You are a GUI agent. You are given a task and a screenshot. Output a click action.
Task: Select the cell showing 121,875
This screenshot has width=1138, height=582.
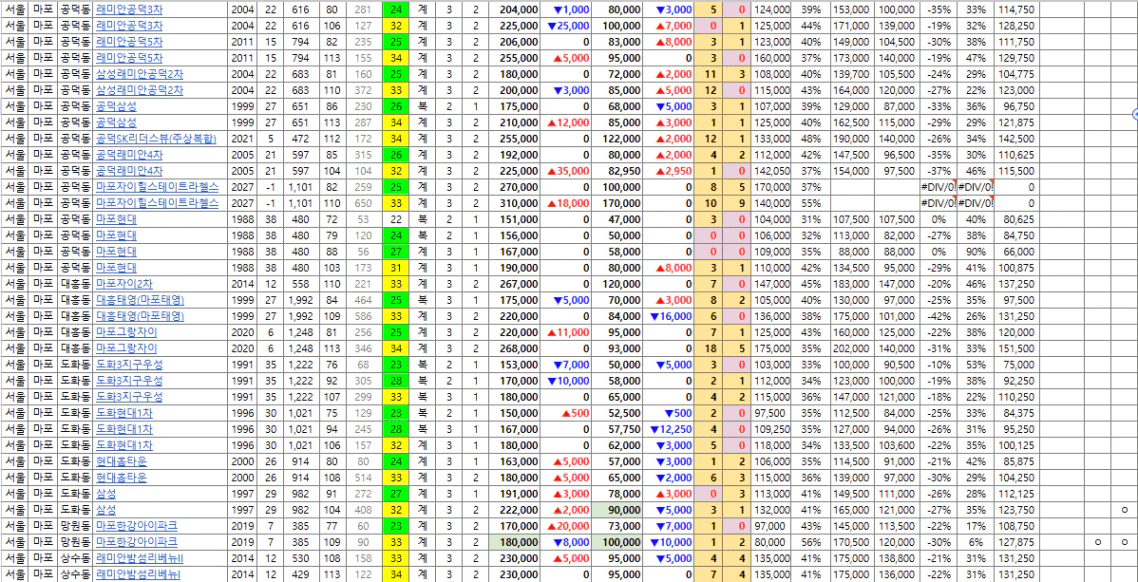click(x=1015, y=122)
